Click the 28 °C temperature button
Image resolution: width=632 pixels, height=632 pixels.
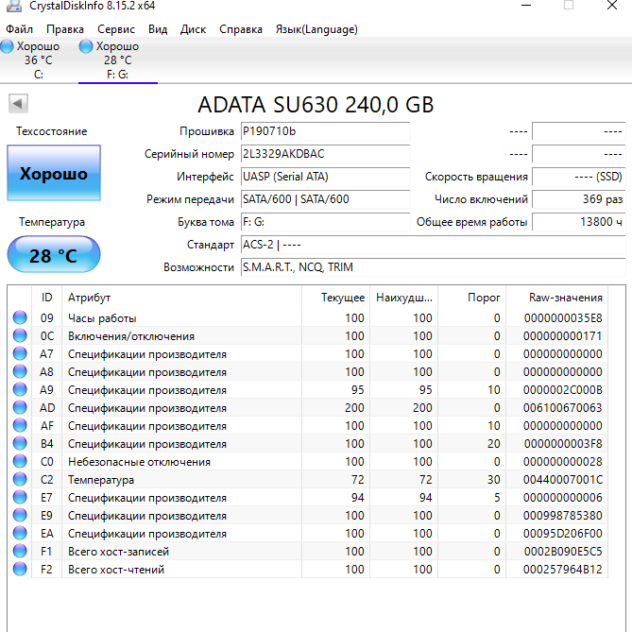54,255
